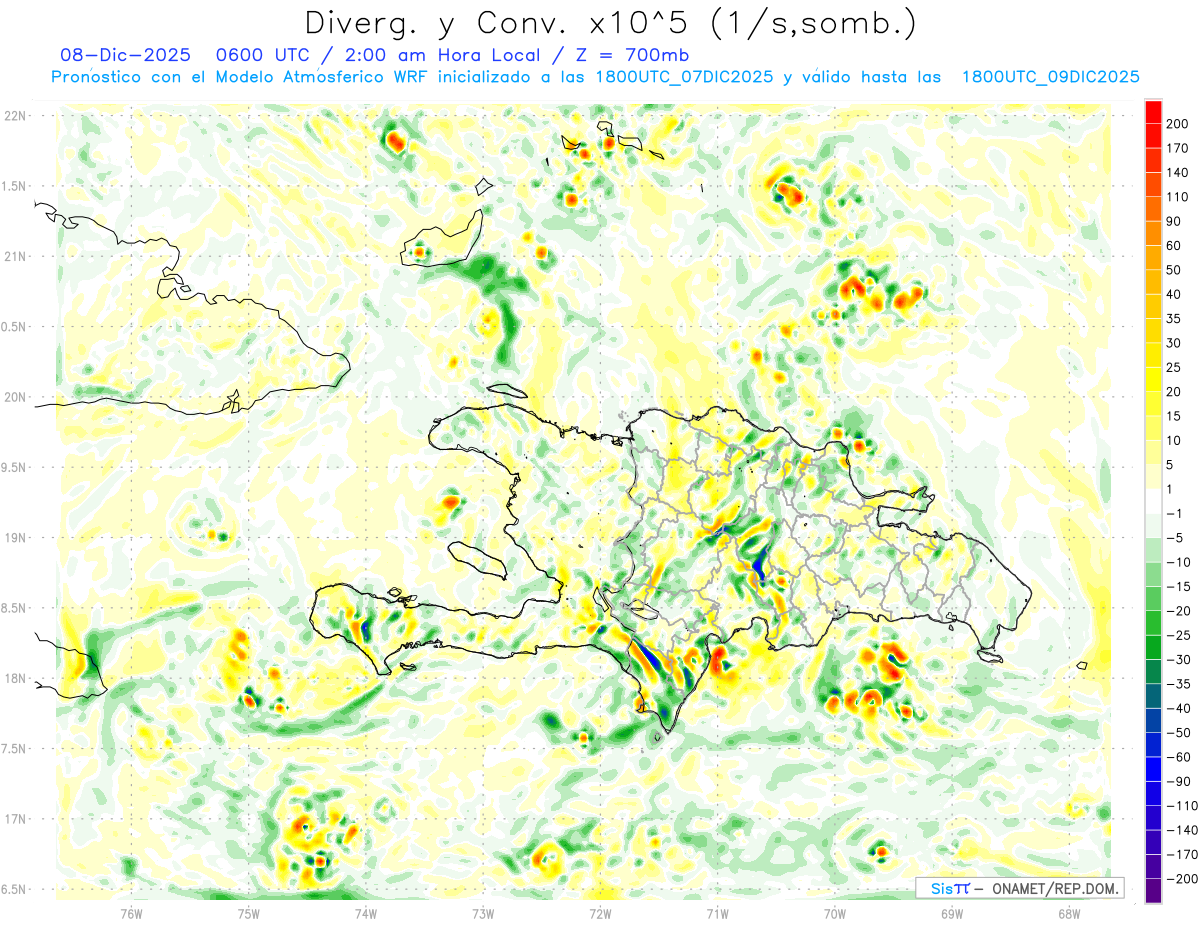Click the '69W' longitude label
The width and height of the screenshot is (1200, 927).
[x=952, y=912]
